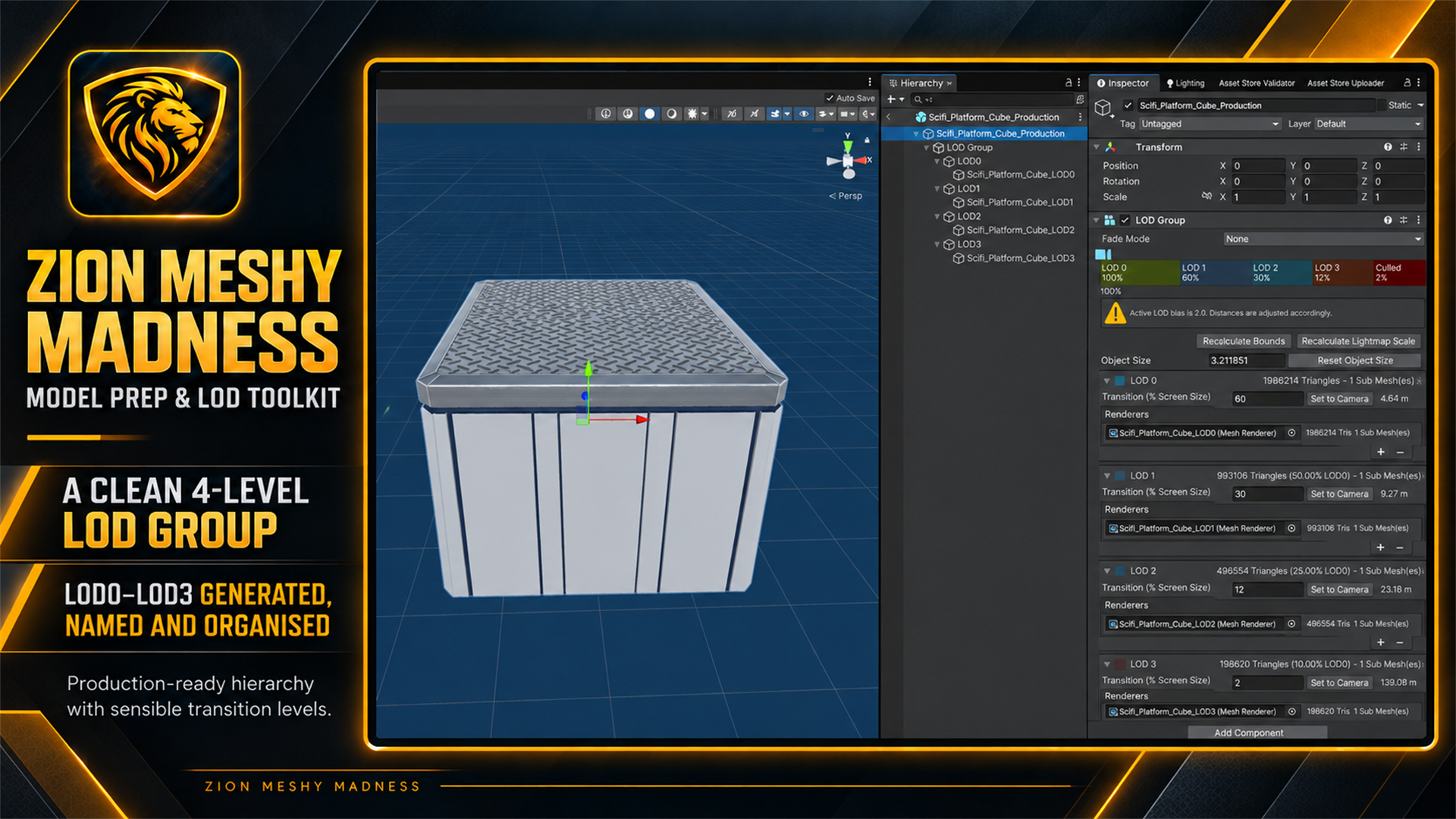1456x819 pixels.
Task: Collapse the LOD 1 section in Inspector
Action: point(1106,475)
